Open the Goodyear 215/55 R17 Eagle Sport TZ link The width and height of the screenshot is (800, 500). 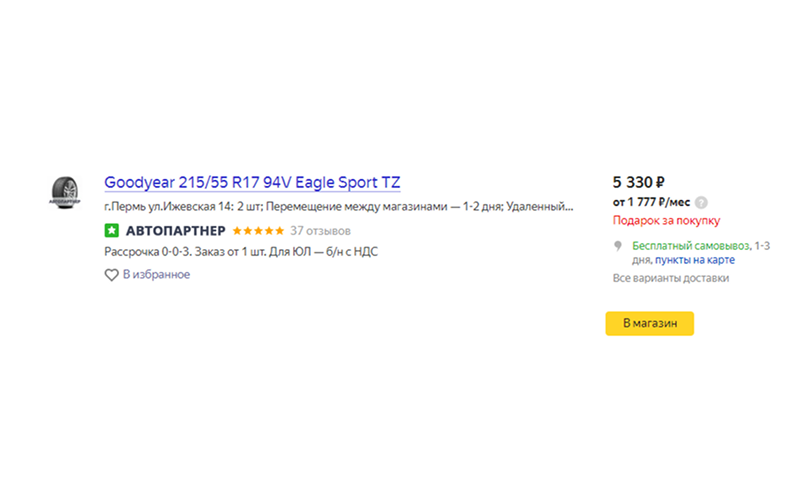(x=252, y=183)
